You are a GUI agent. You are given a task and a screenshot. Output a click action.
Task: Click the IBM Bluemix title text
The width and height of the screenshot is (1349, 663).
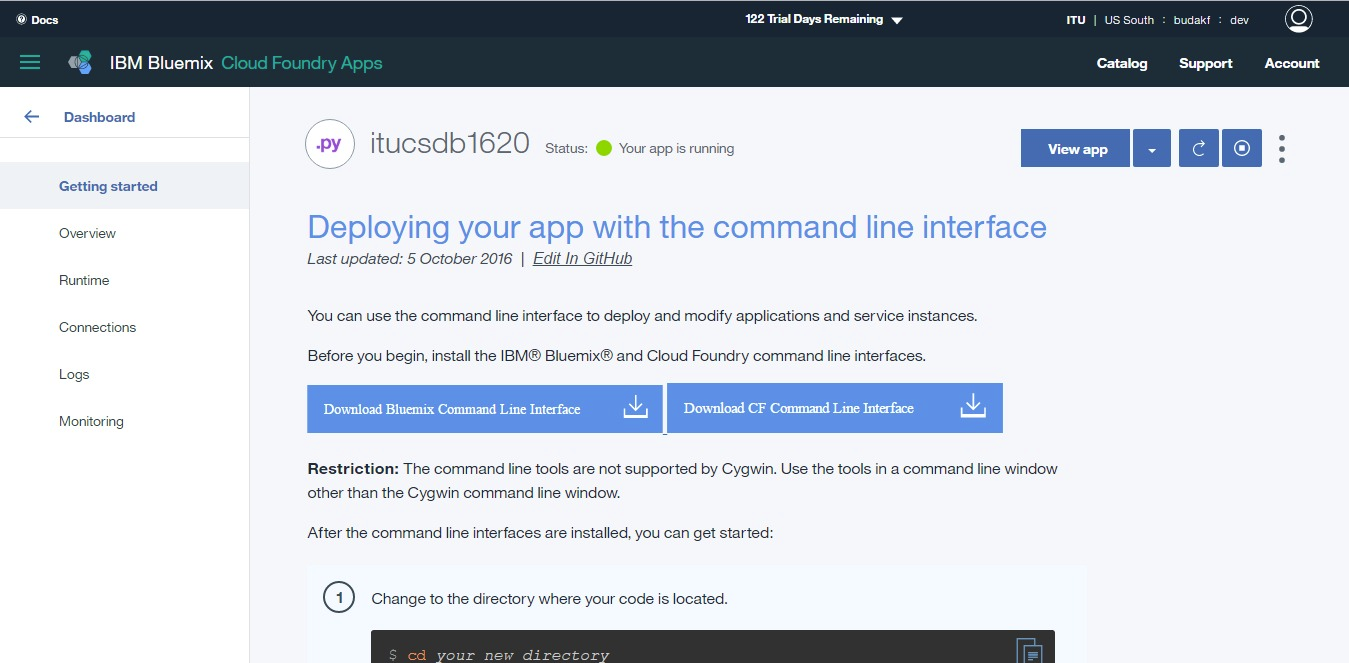pyautogui.click(x=161, y=63)
